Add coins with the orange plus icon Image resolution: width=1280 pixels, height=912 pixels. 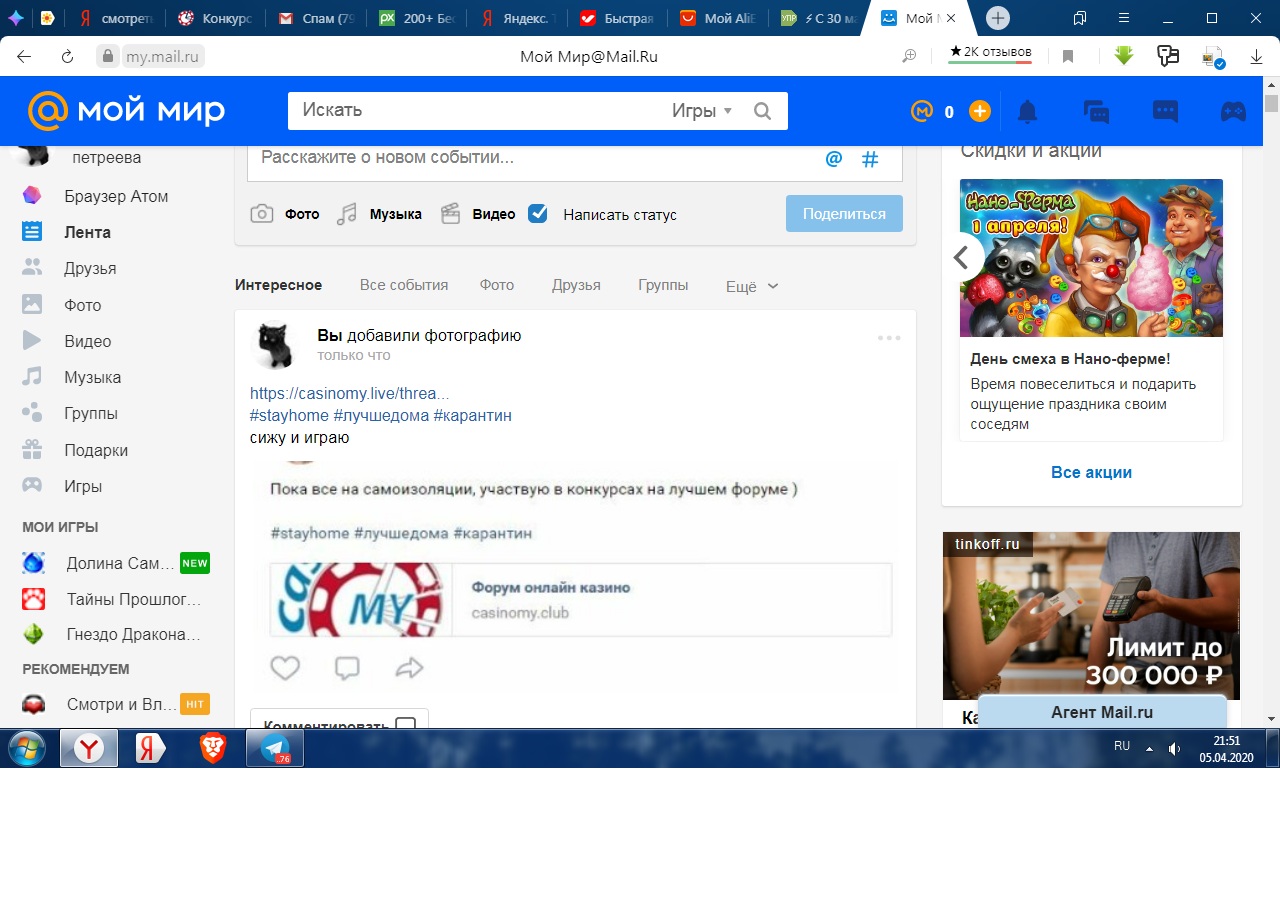click(980, 112)
